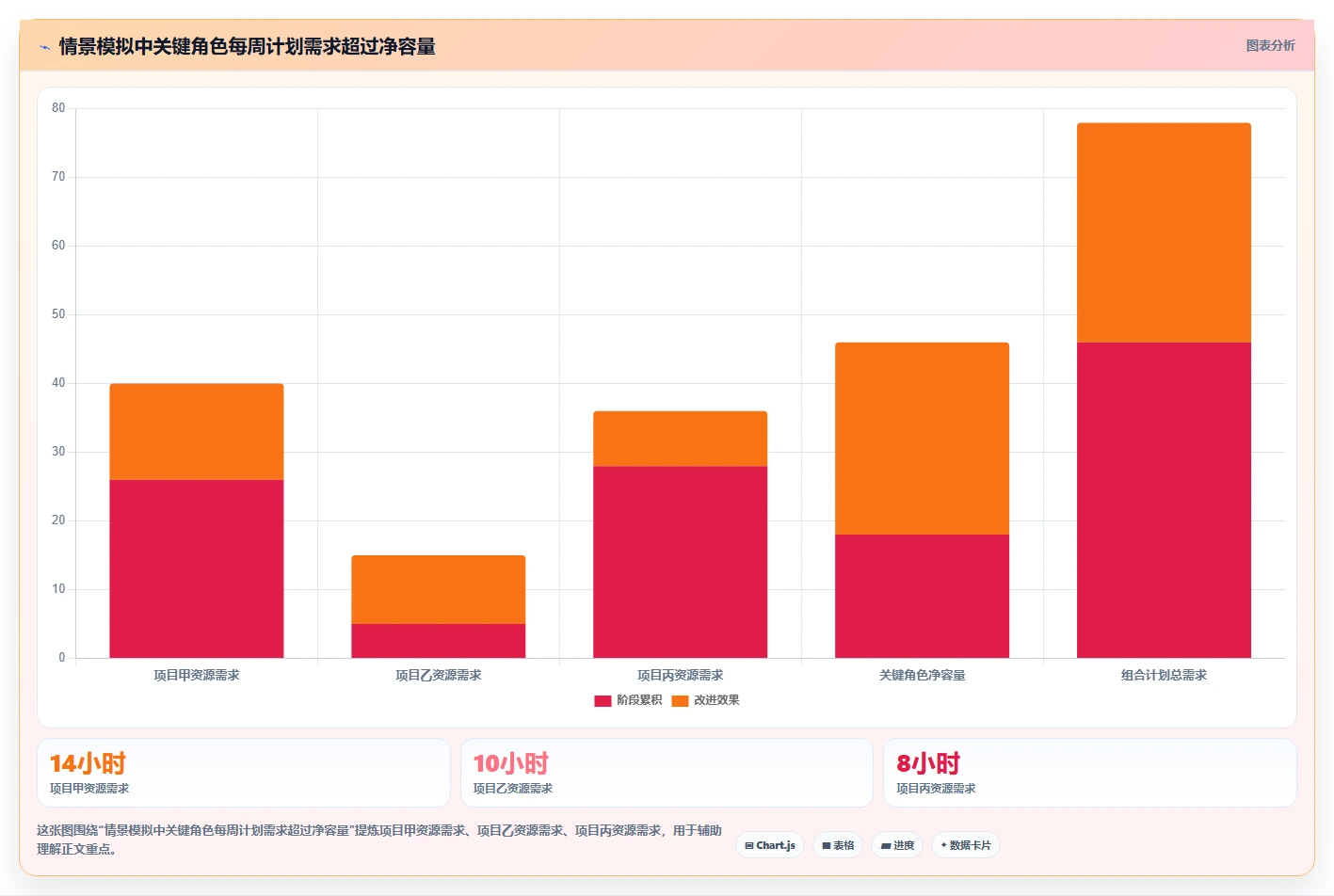This screenshot has height=896, width=1334.
Task: Click the x-axis label 关键角色净容量
Action: (x=923, y=675)
